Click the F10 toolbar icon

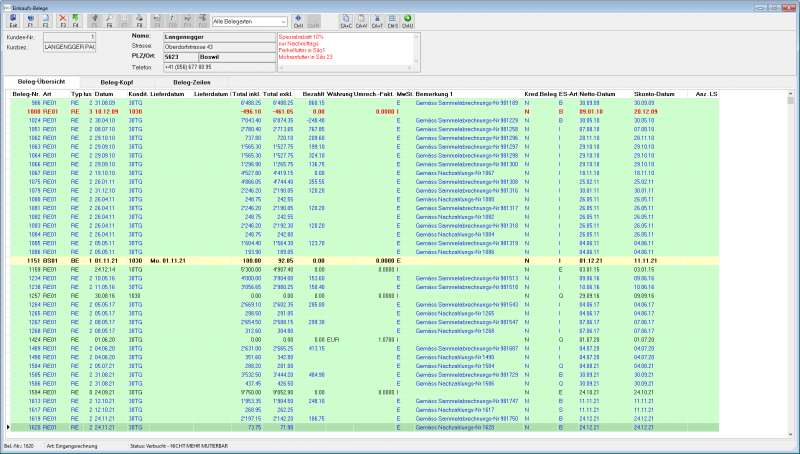coord(172,21)
